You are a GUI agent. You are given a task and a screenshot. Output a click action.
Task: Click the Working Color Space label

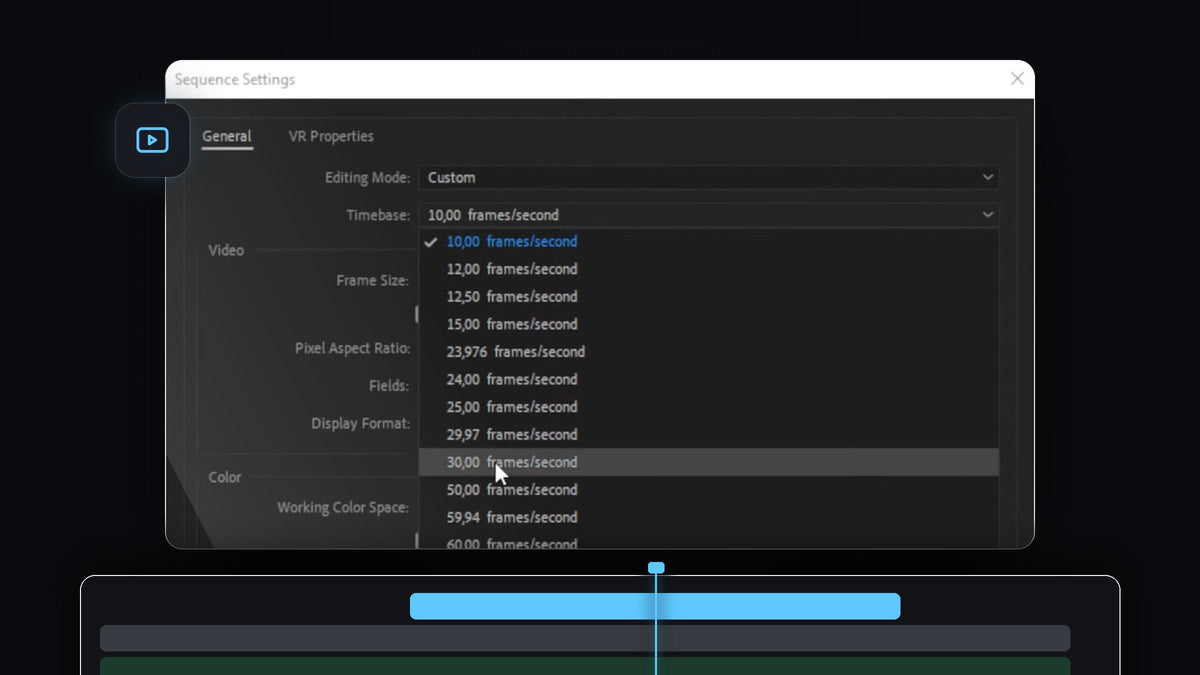tap(343, 508)
